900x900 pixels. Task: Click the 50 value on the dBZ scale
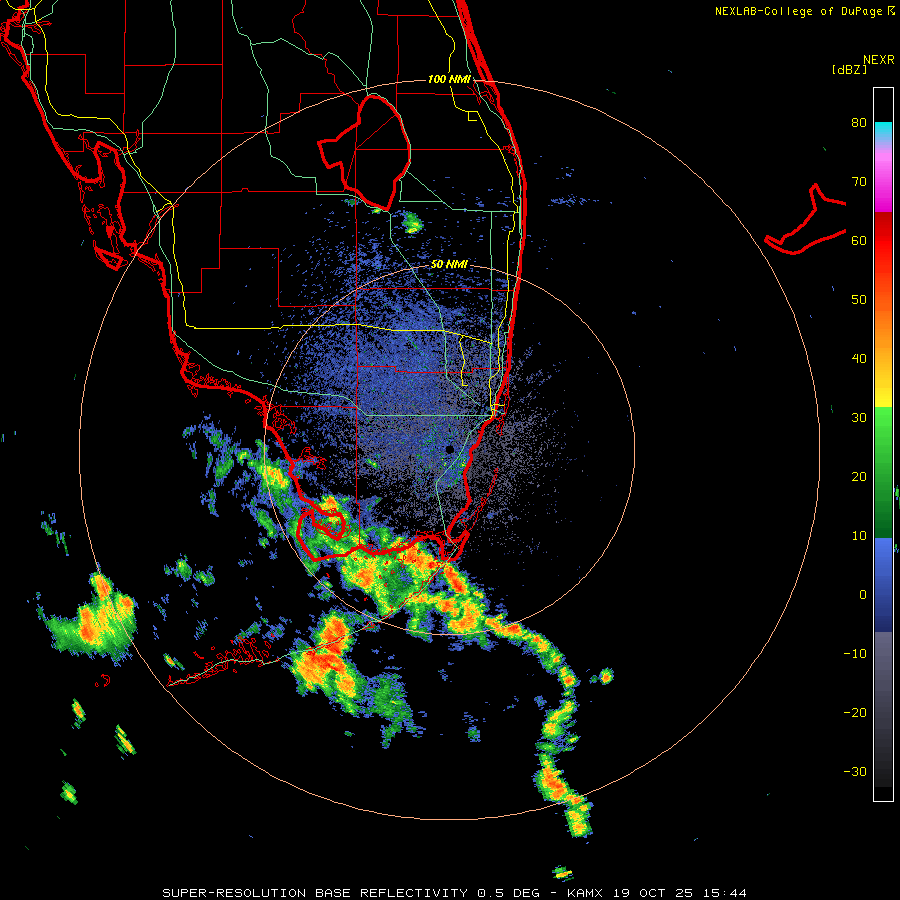(x=859, y=300)
